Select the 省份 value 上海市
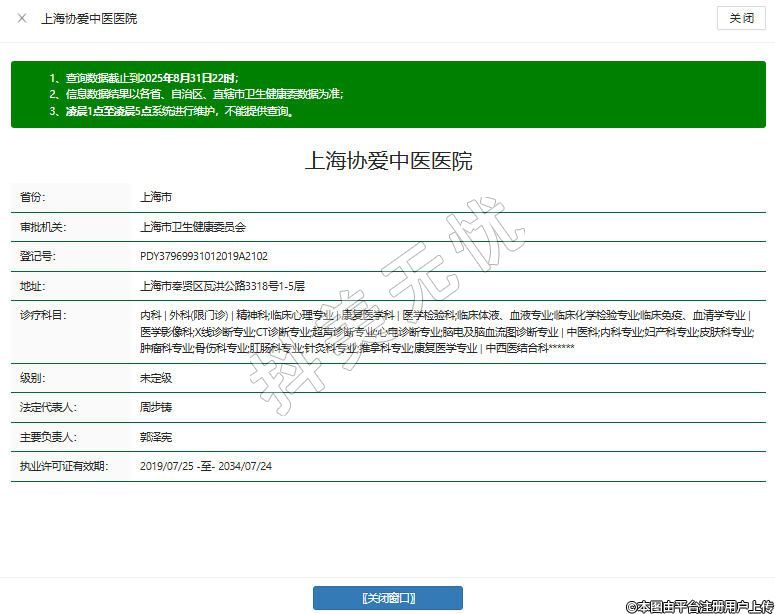The height and width of the screenshot is (614, 775). pyautogui.click(x=156, y=198)
